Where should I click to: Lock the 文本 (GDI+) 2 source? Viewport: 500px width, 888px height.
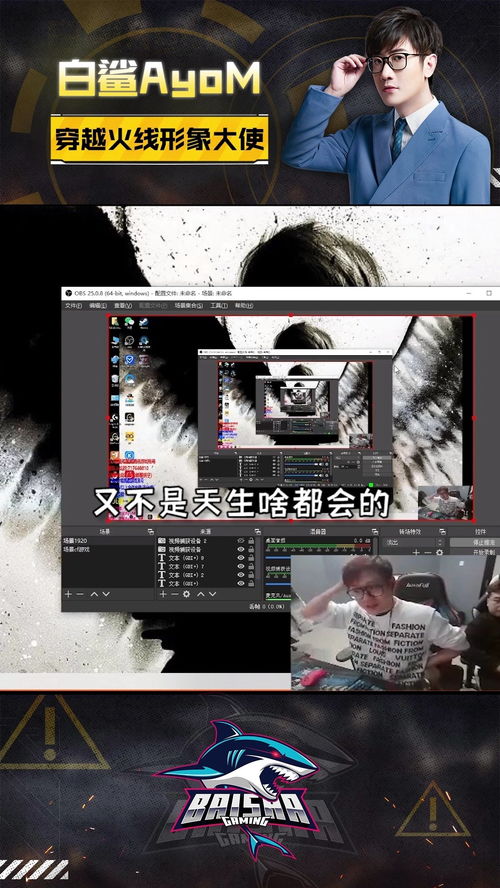tap(251, 575)
